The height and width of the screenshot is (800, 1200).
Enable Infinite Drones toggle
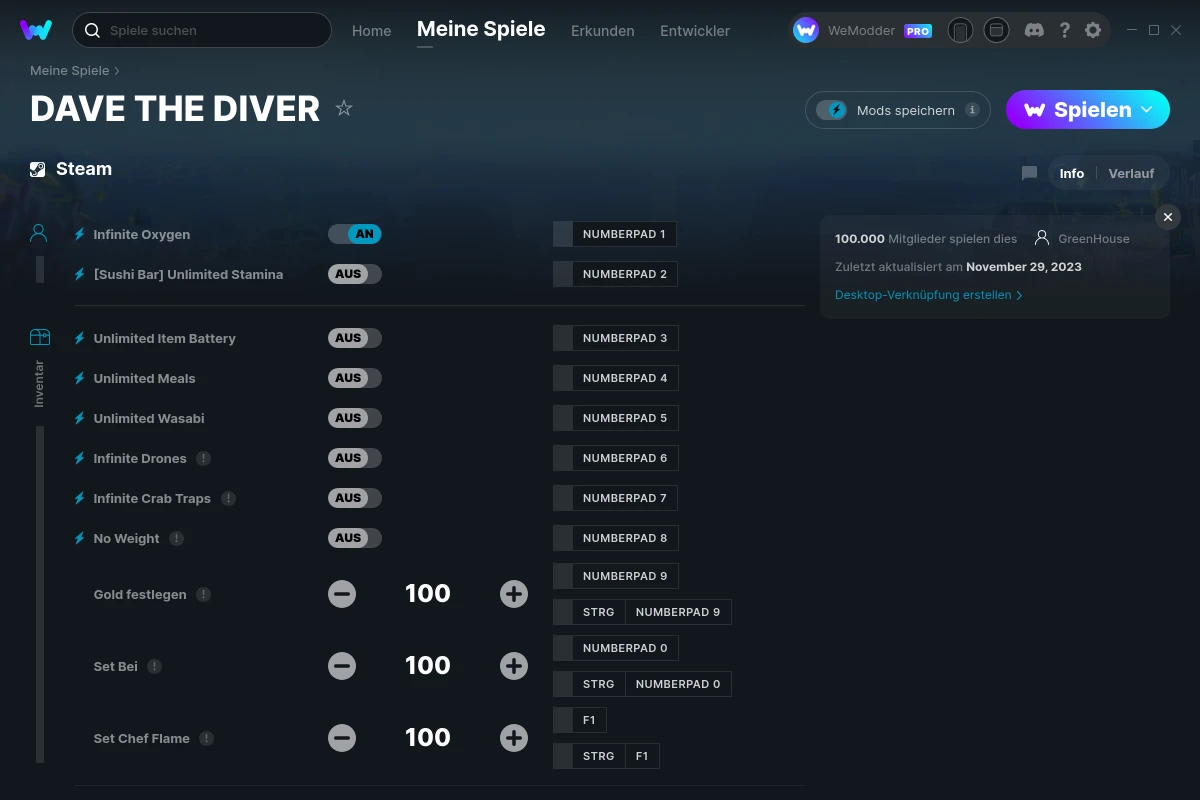tap(355, 458)
